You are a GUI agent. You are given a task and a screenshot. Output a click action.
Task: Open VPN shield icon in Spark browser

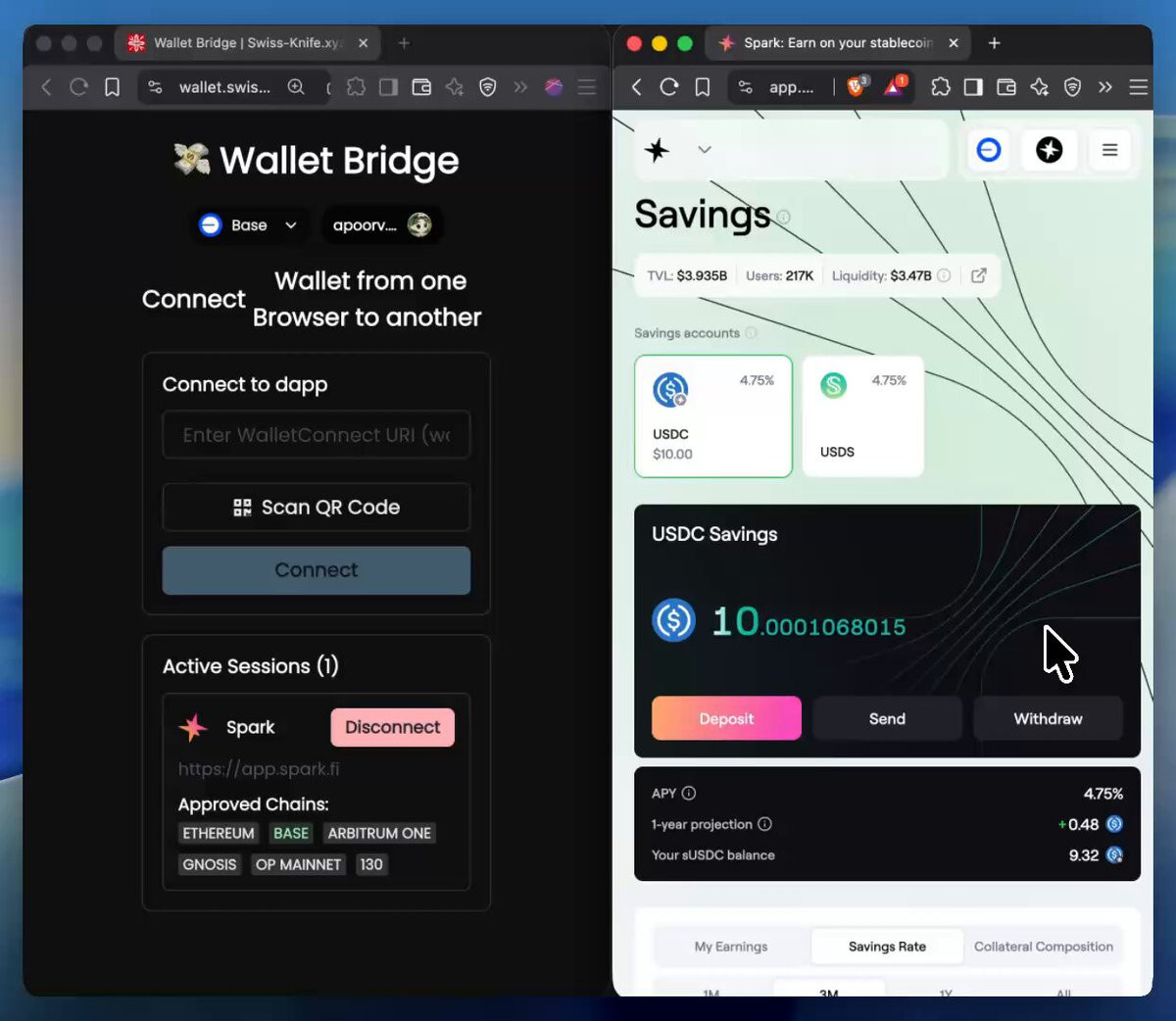(x=1073, y=87)
